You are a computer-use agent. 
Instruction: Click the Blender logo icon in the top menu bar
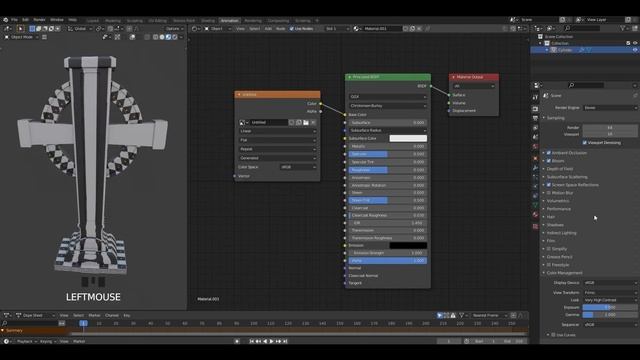tap(5, 20)
